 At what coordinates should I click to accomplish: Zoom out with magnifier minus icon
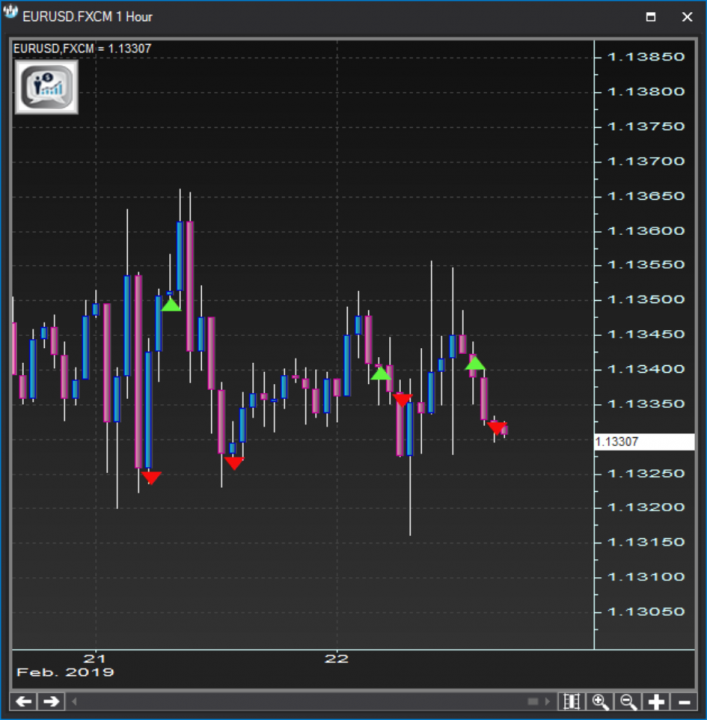pos(628,702)
